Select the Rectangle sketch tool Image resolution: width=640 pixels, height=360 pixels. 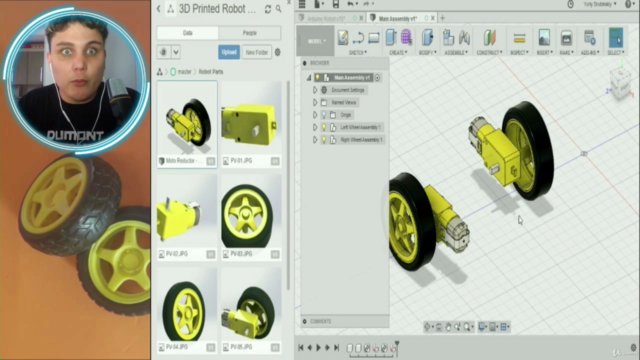click(x=373, y=38)
